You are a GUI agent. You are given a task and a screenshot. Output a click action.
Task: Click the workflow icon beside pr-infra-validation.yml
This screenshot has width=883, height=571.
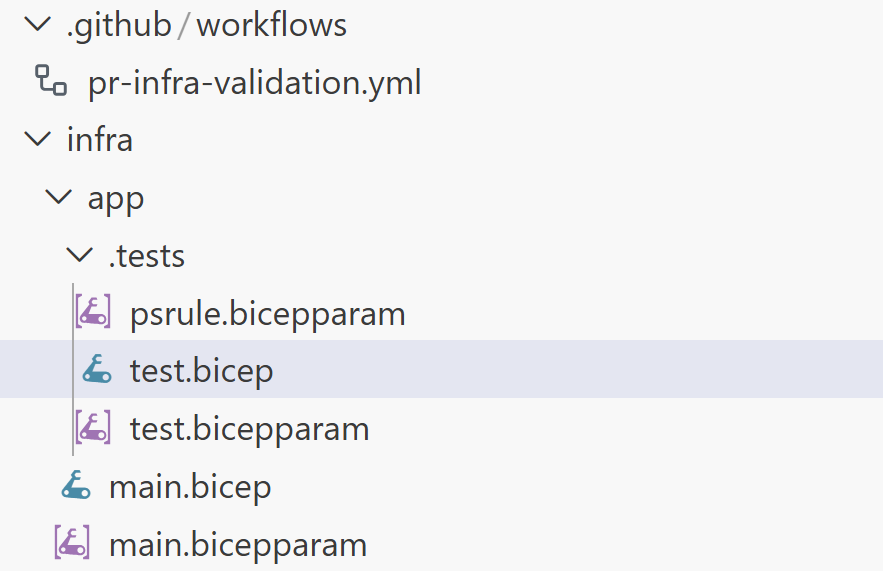click(x=50, y=80)
